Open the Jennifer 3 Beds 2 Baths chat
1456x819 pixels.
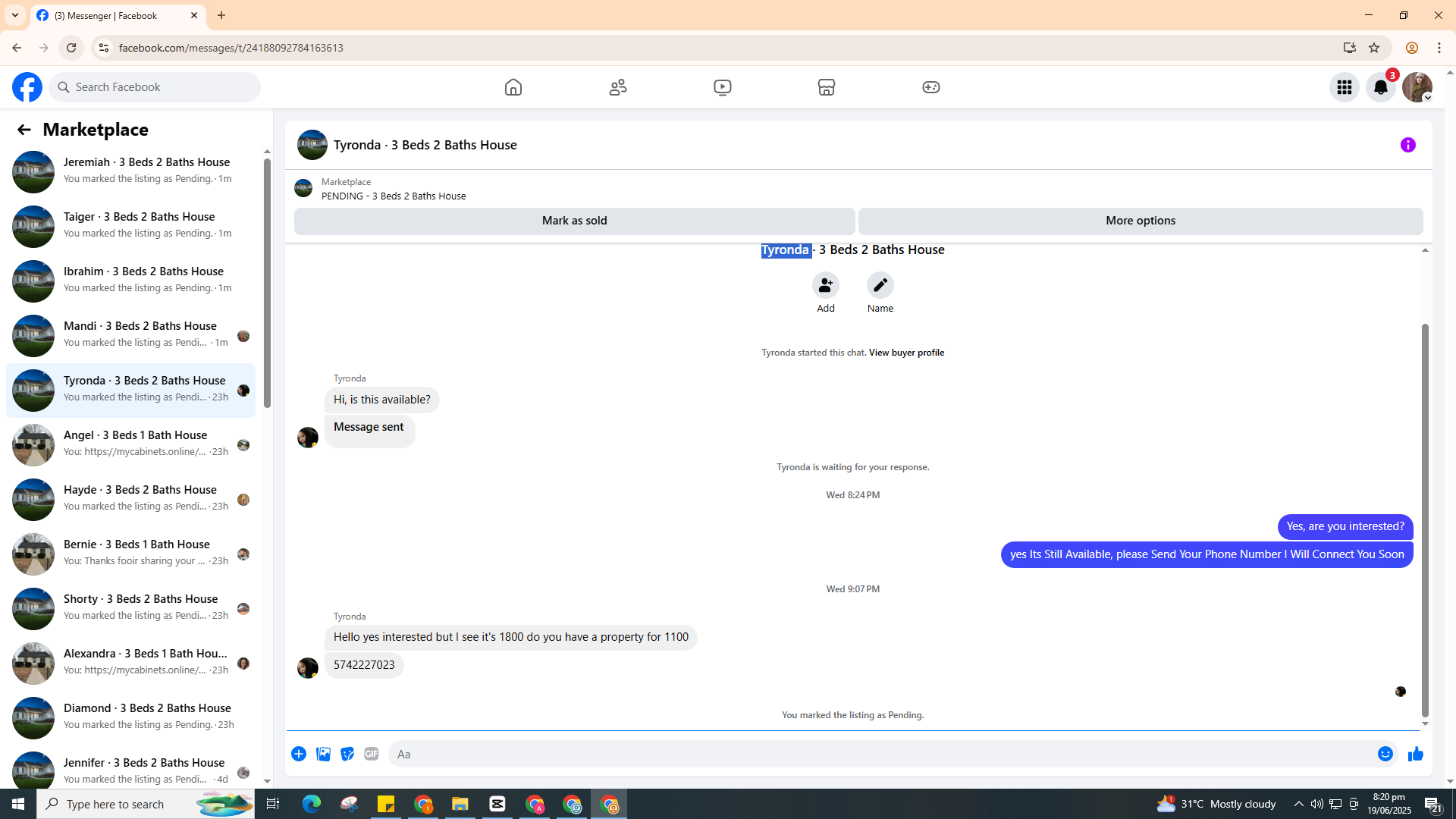tap(130, 769)
